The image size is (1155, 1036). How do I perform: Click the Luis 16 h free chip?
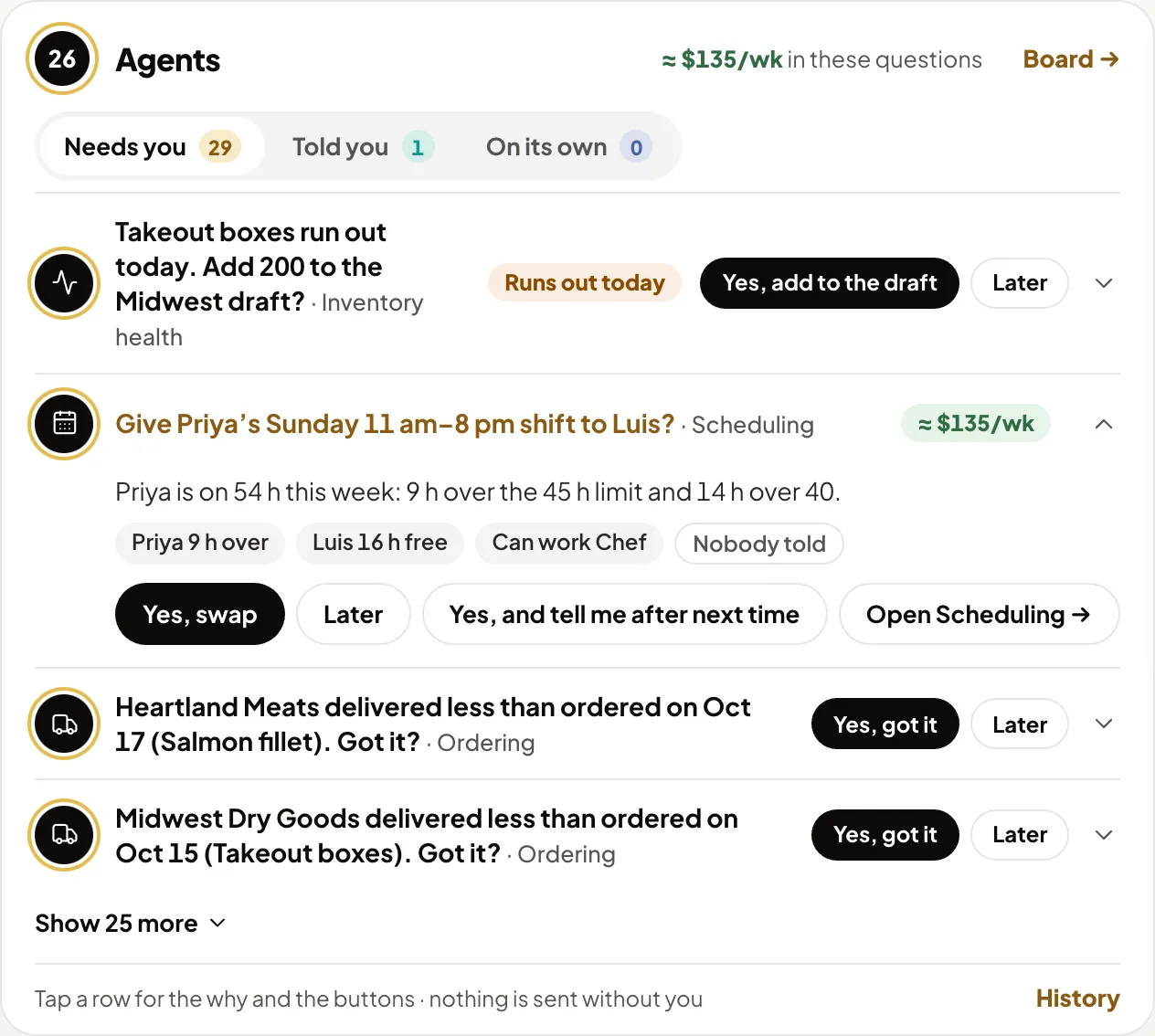[x=380, y=543]
